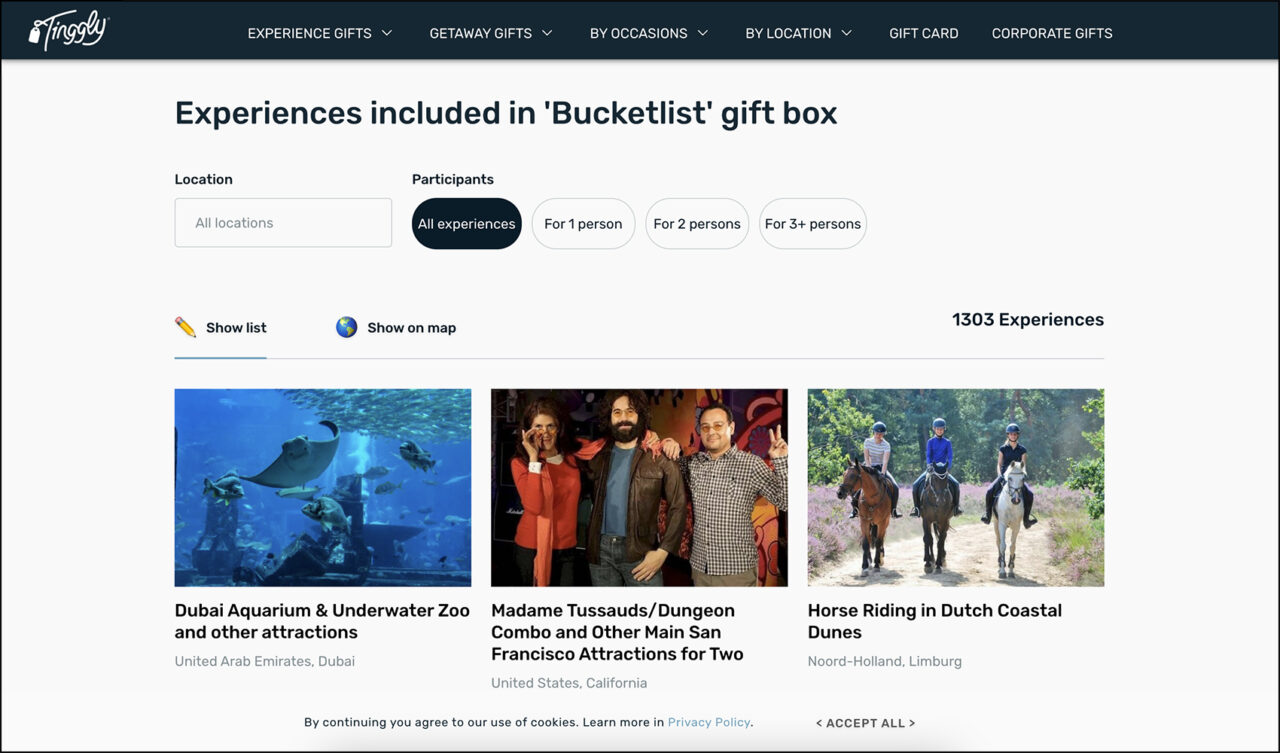Viewport: 1280px width, 753px height.
Task: Click the globe icon beside Show on map
Action: click(346, 326)
